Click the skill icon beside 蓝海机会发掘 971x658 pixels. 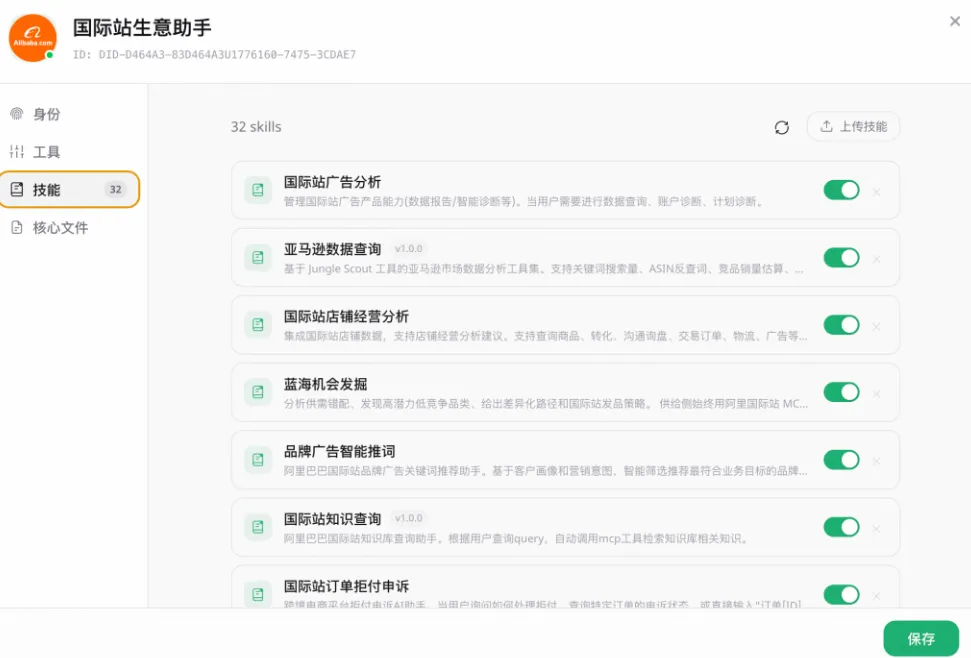coord(258,392)
